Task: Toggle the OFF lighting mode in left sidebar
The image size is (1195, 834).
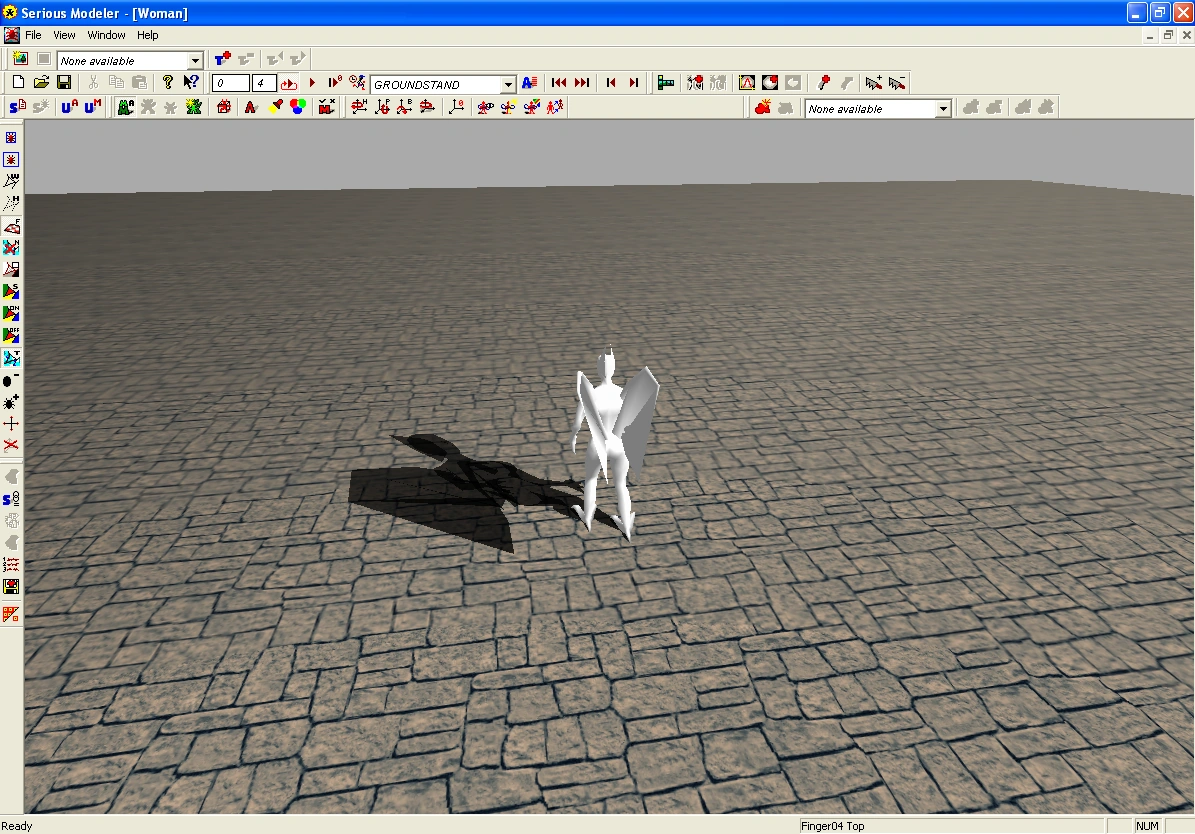Action: (x=11, y=332)
